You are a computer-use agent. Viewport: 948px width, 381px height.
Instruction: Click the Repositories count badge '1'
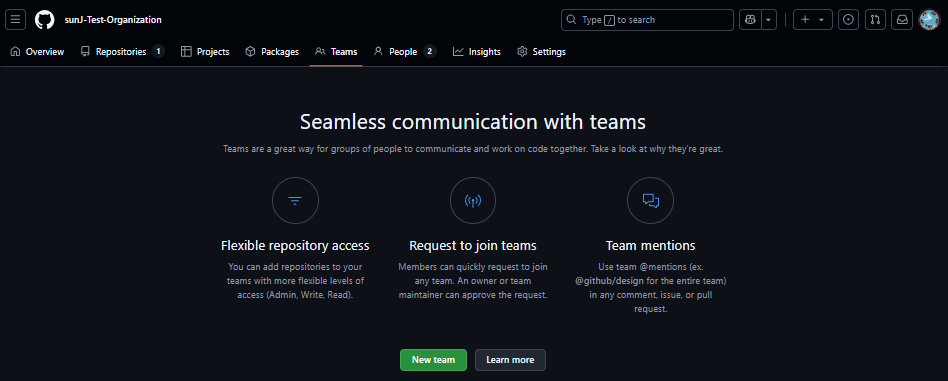158,51
